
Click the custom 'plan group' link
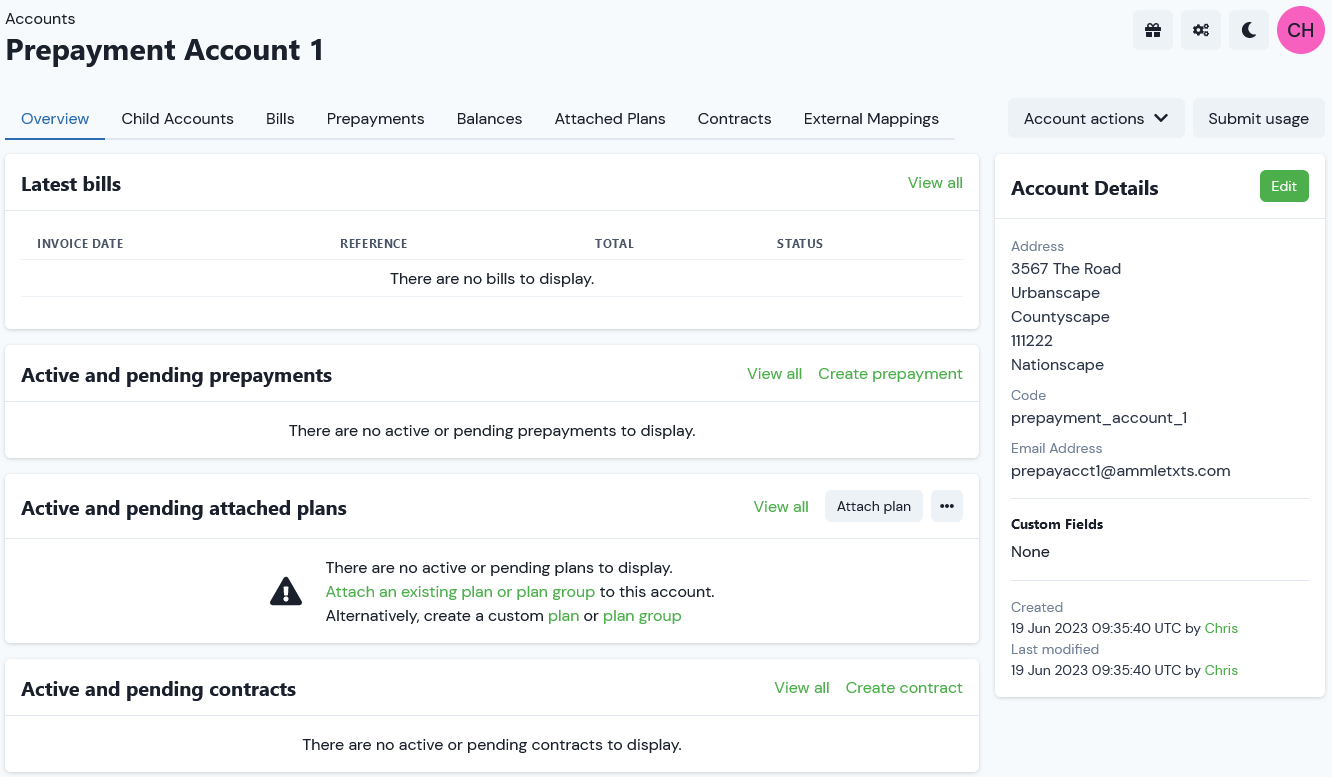(x=642, y=615)
